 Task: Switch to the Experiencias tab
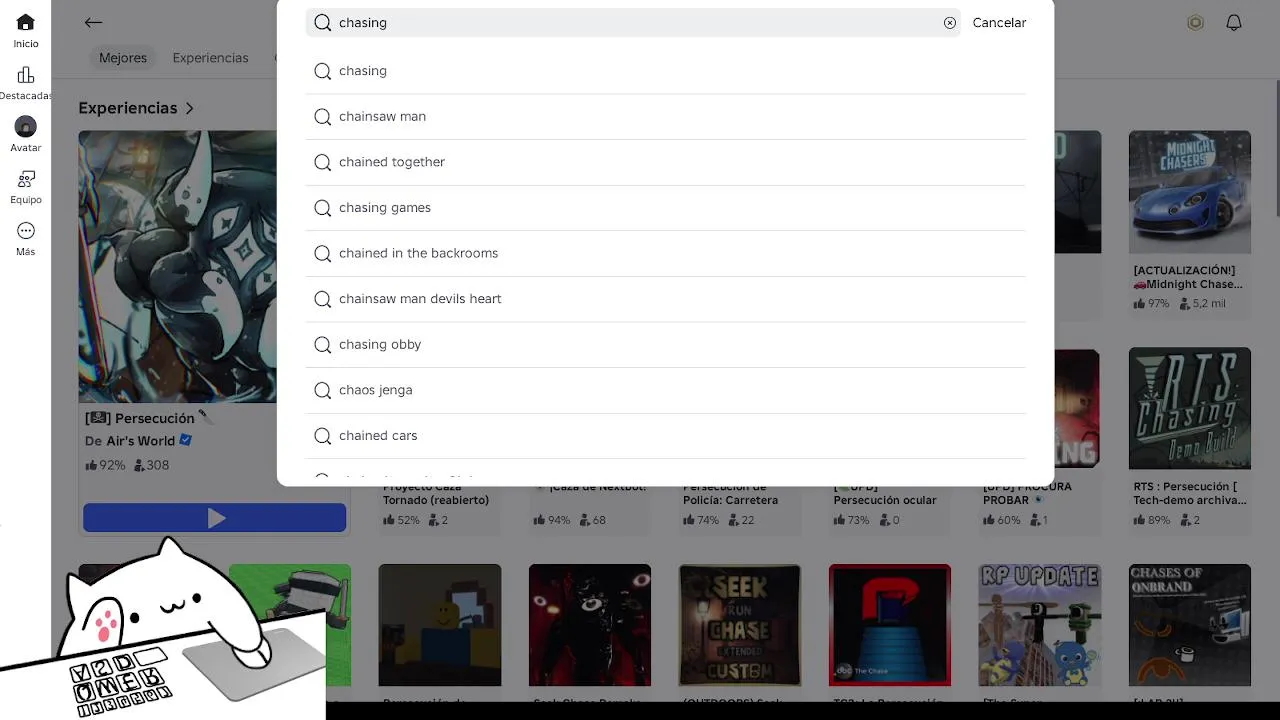point(210,58)
